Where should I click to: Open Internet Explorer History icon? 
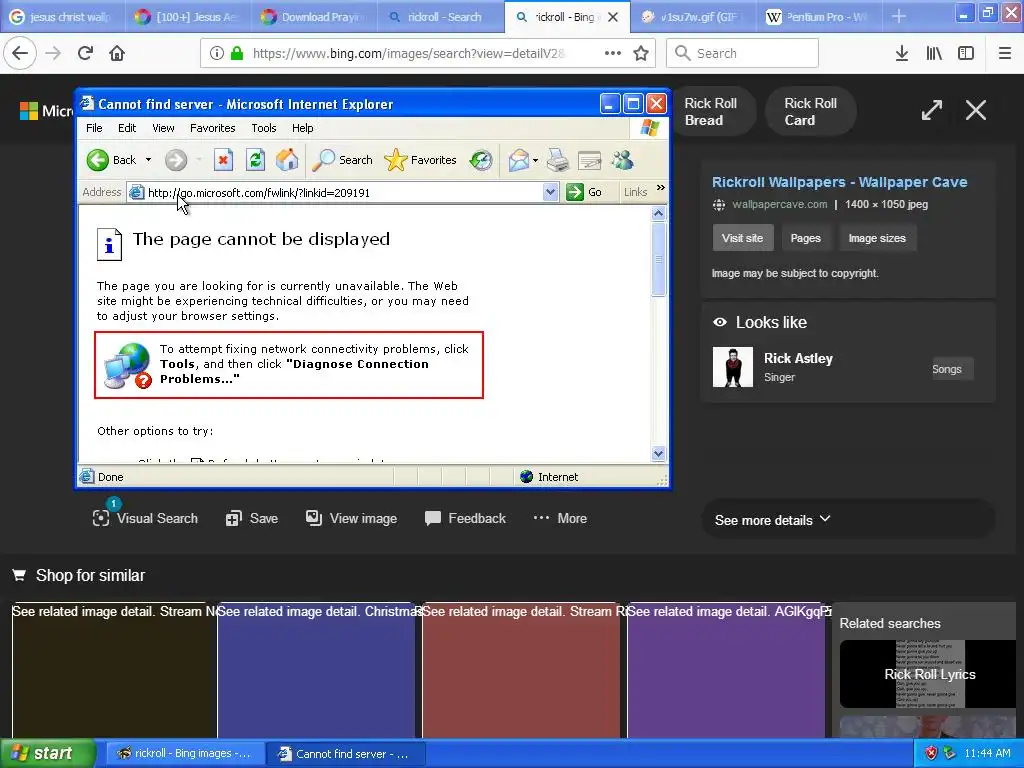[481, 160]
